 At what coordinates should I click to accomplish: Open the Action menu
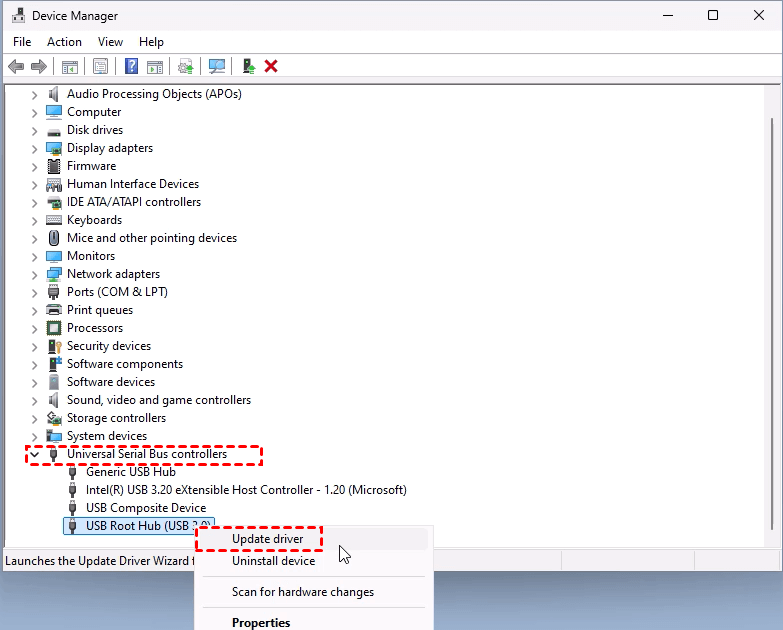click(x=64, y=42)
